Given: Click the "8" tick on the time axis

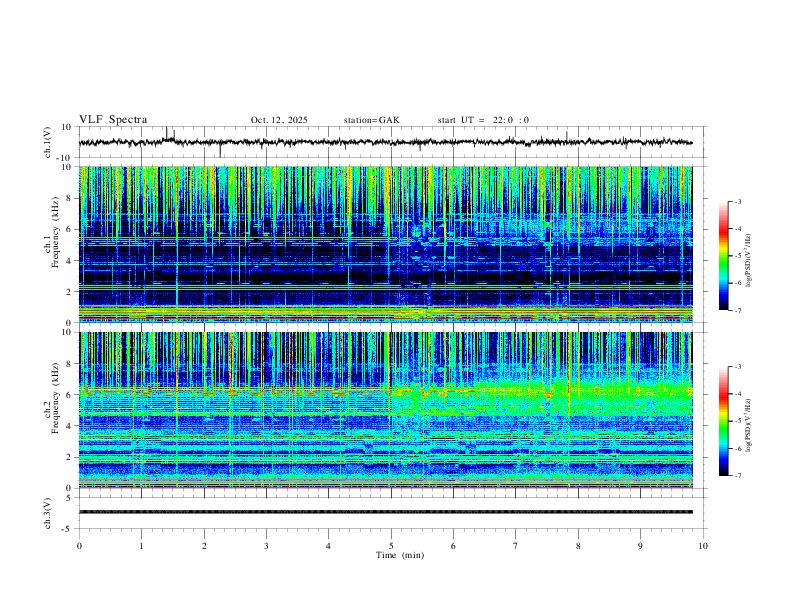Looking at the screenshot, I should 578,546.
